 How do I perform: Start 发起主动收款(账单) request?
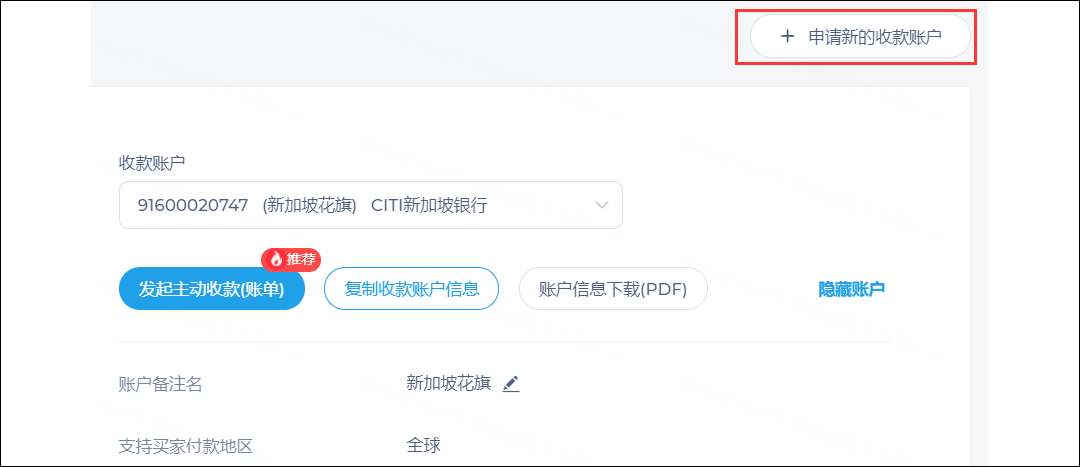pos(211,289)
